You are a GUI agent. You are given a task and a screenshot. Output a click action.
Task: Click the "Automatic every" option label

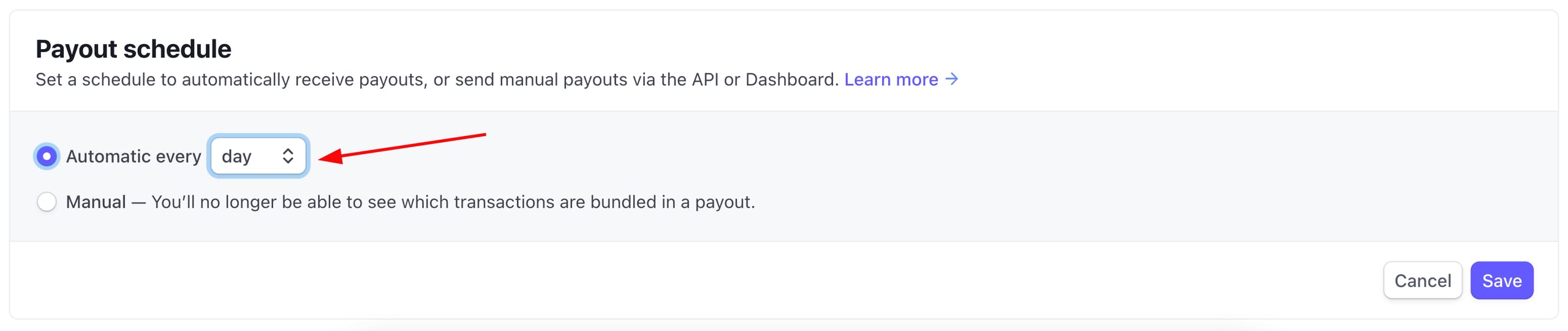click(x=133, y=156)
